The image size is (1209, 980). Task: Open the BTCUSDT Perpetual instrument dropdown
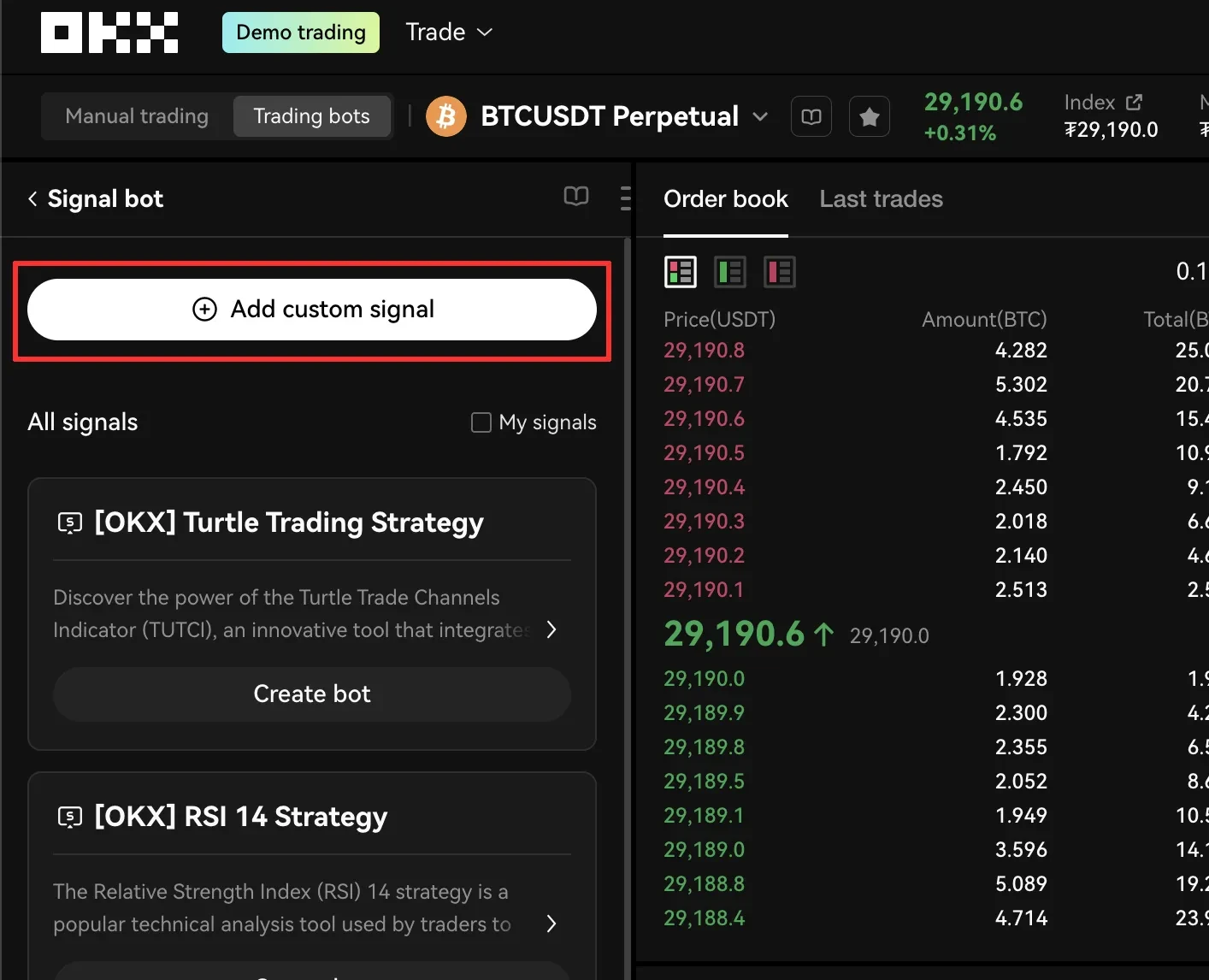[x=760, y=117]
